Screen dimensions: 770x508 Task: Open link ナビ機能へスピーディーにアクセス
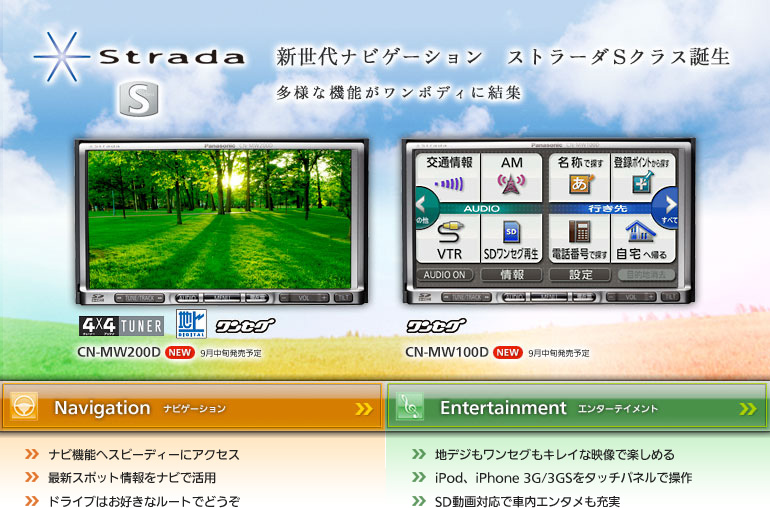(143, 454)
